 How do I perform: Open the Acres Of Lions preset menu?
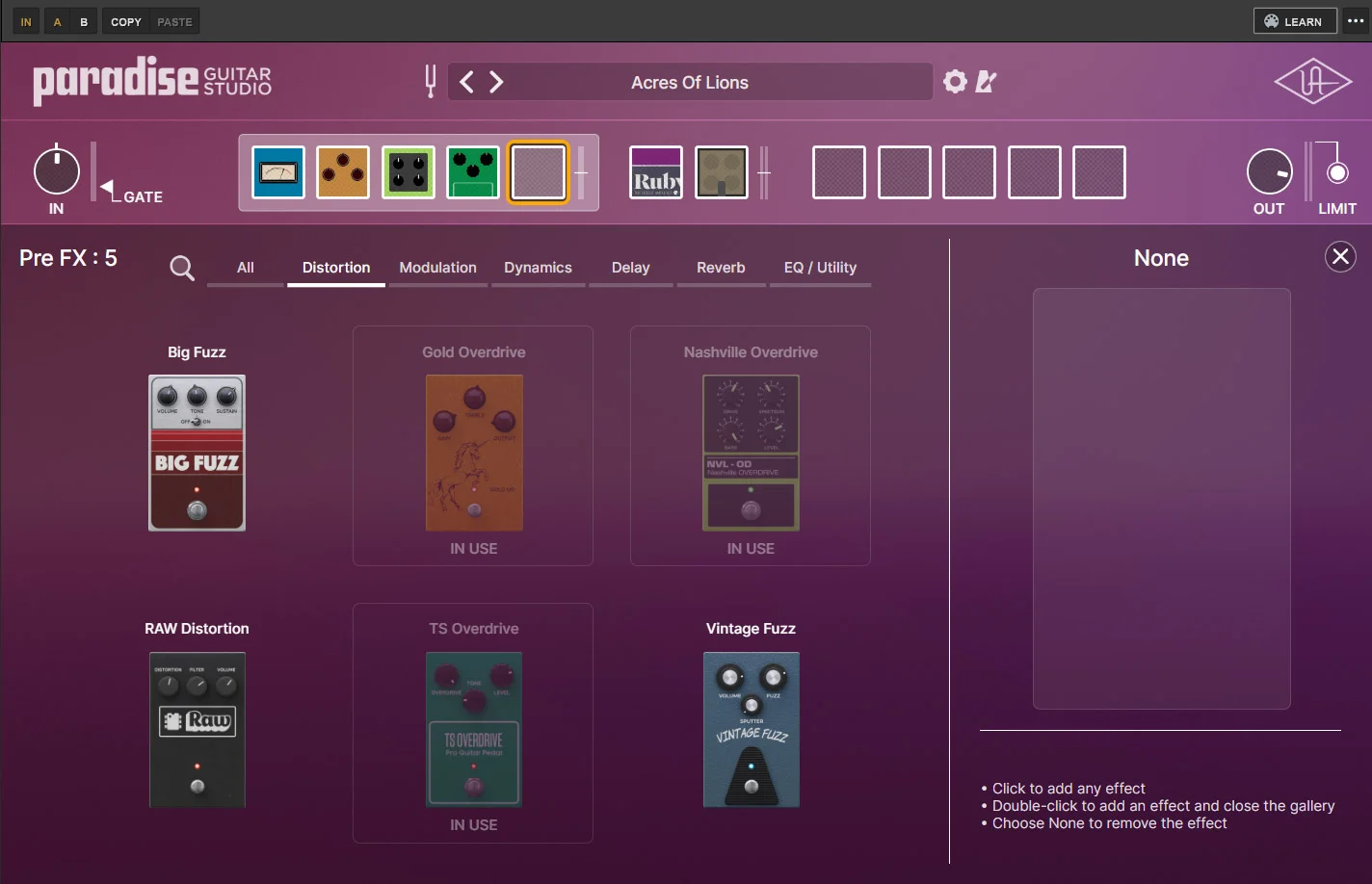tap(690, 82)
